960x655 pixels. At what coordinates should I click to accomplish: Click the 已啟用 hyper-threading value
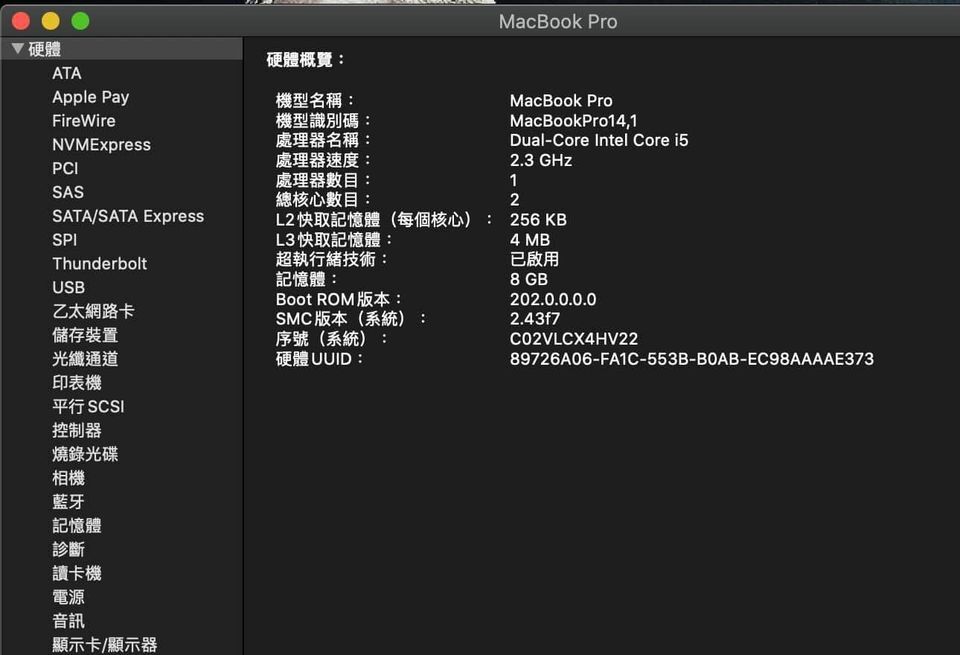534,260
